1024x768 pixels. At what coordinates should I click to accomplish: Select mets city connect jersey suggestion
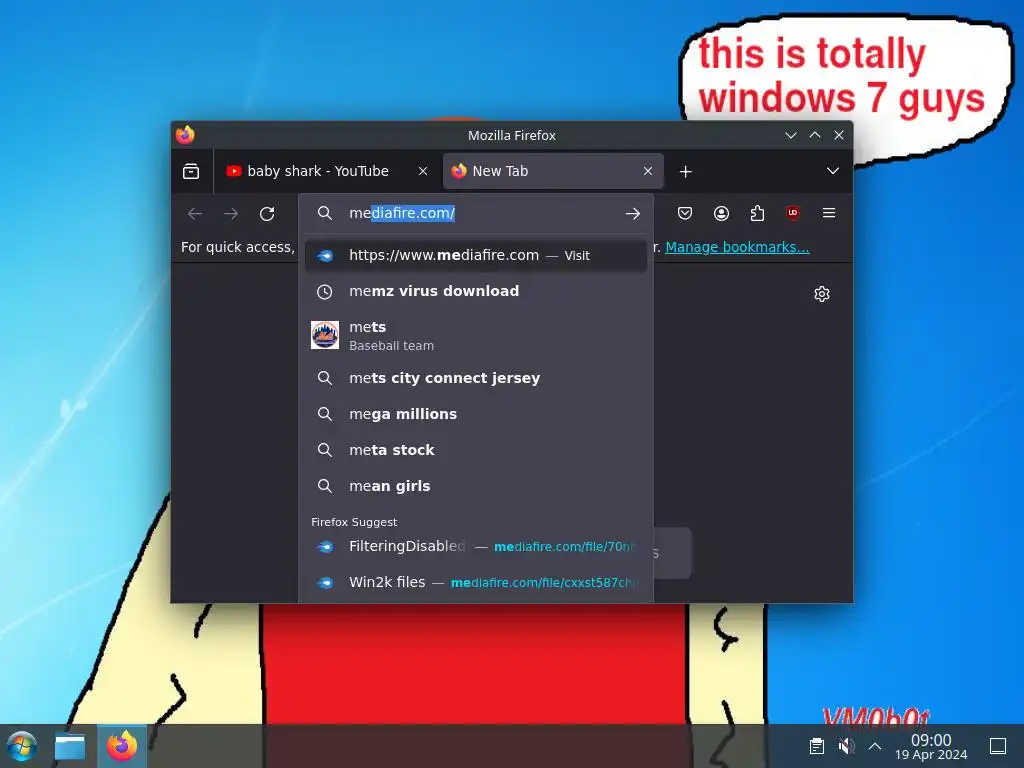pos(475,378)
